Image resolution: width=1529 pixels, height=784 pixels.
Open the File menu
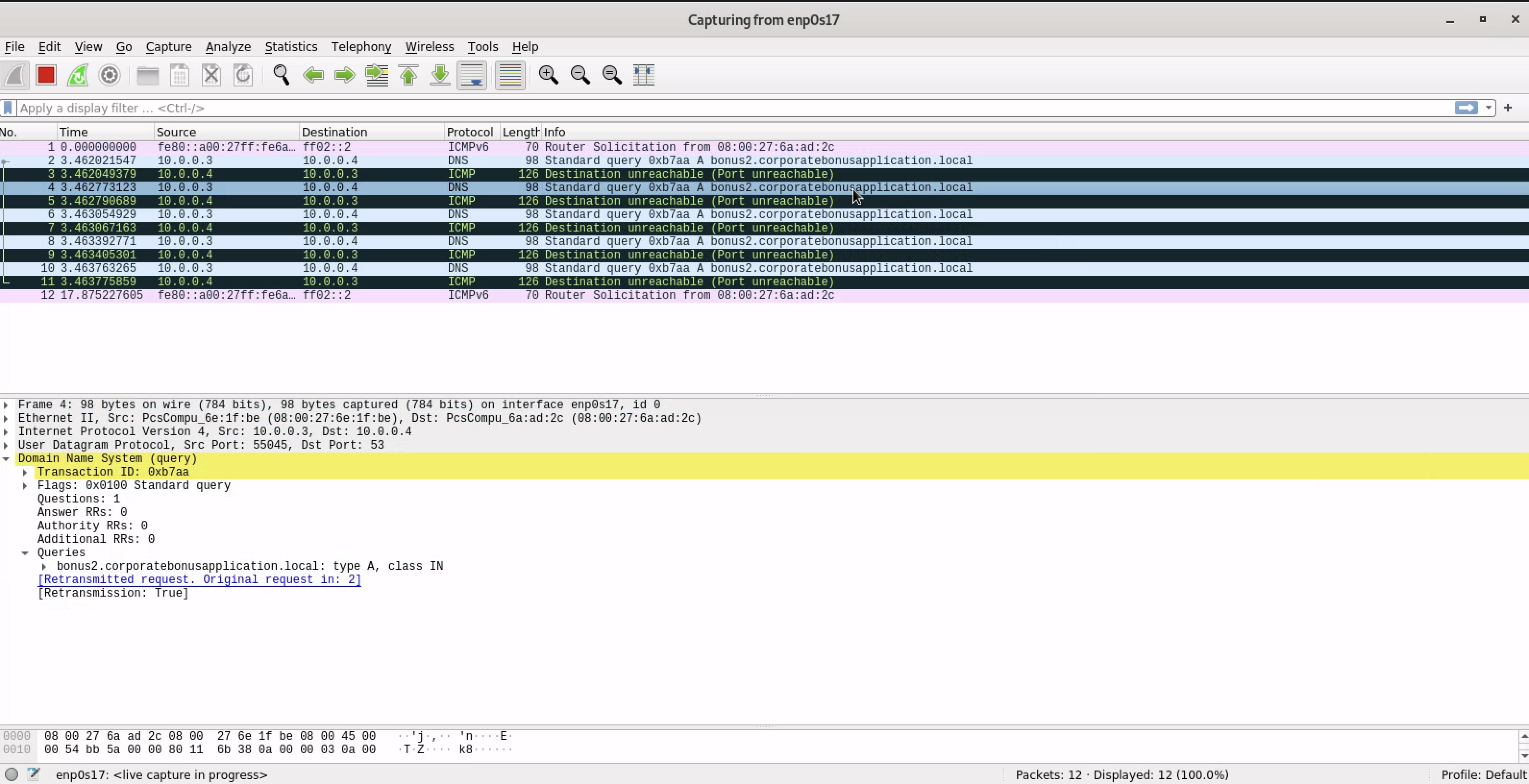[14, 46]
